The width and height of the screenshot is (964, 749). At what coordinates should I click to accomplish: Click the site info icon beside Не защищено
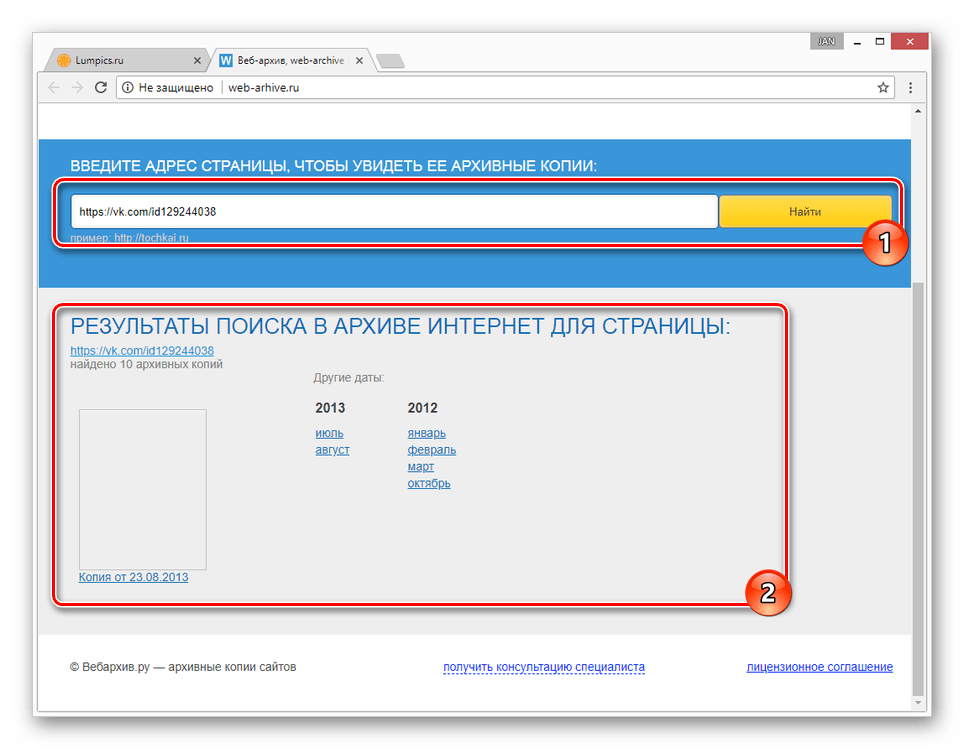(128, 88)
